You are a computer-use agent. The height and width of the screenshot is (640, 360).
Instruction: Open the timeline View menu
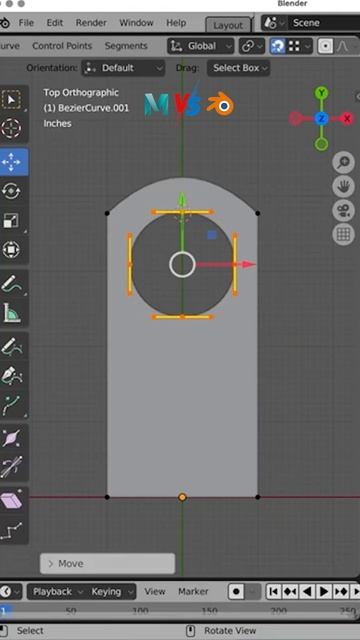pyautogui.click(x=155, y=591)
